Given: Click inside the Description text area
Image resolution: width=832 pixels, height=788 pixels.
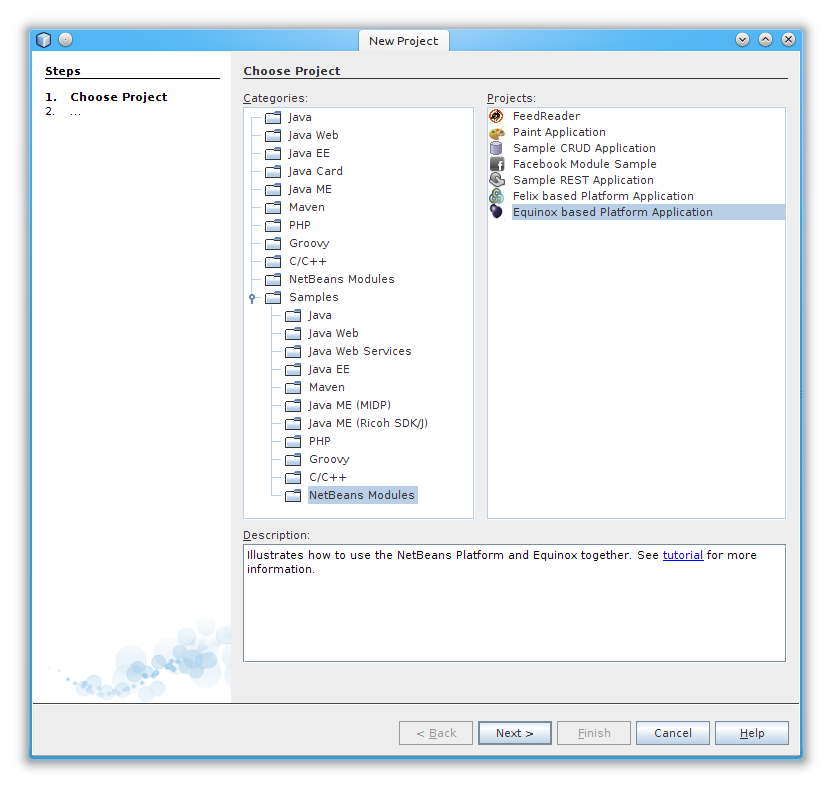Looking at the screenshot, I should [x=514, y=603].
